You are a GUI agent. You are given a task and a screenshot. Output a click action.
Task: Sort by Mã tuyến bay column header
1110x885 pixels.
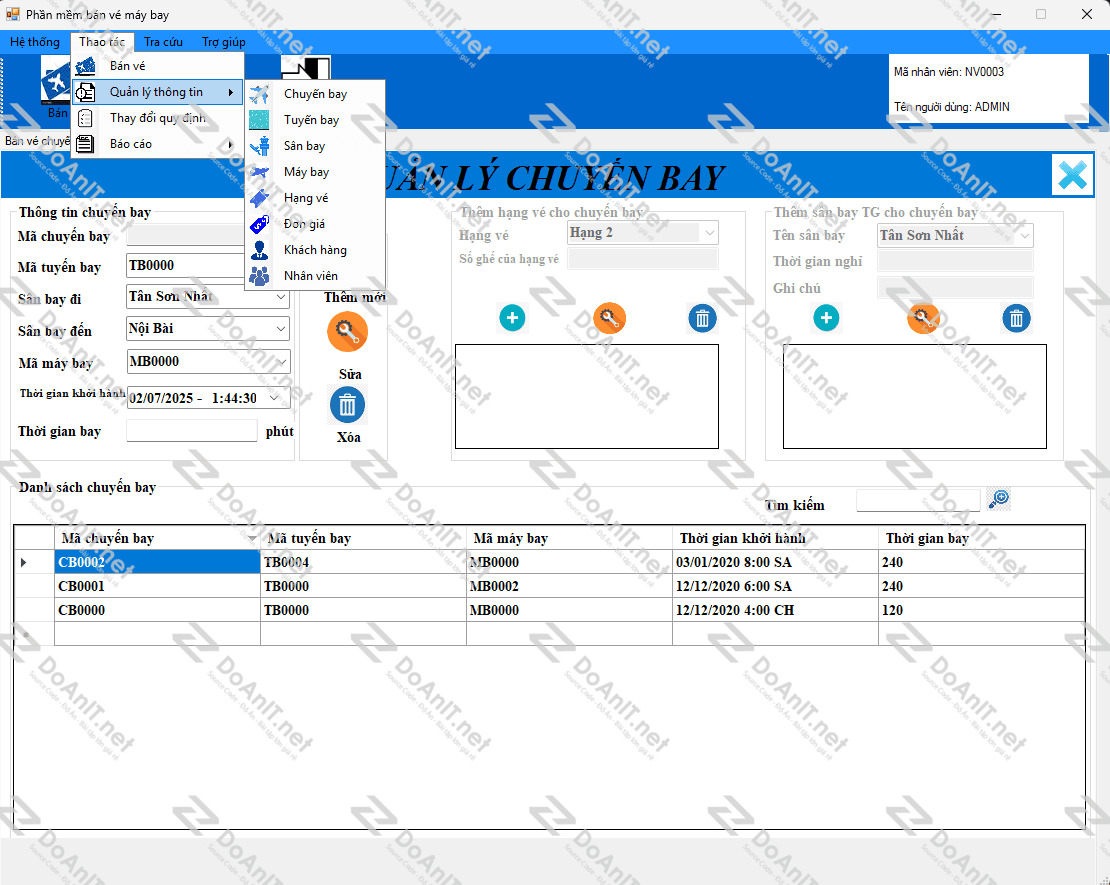pos(363,538)
